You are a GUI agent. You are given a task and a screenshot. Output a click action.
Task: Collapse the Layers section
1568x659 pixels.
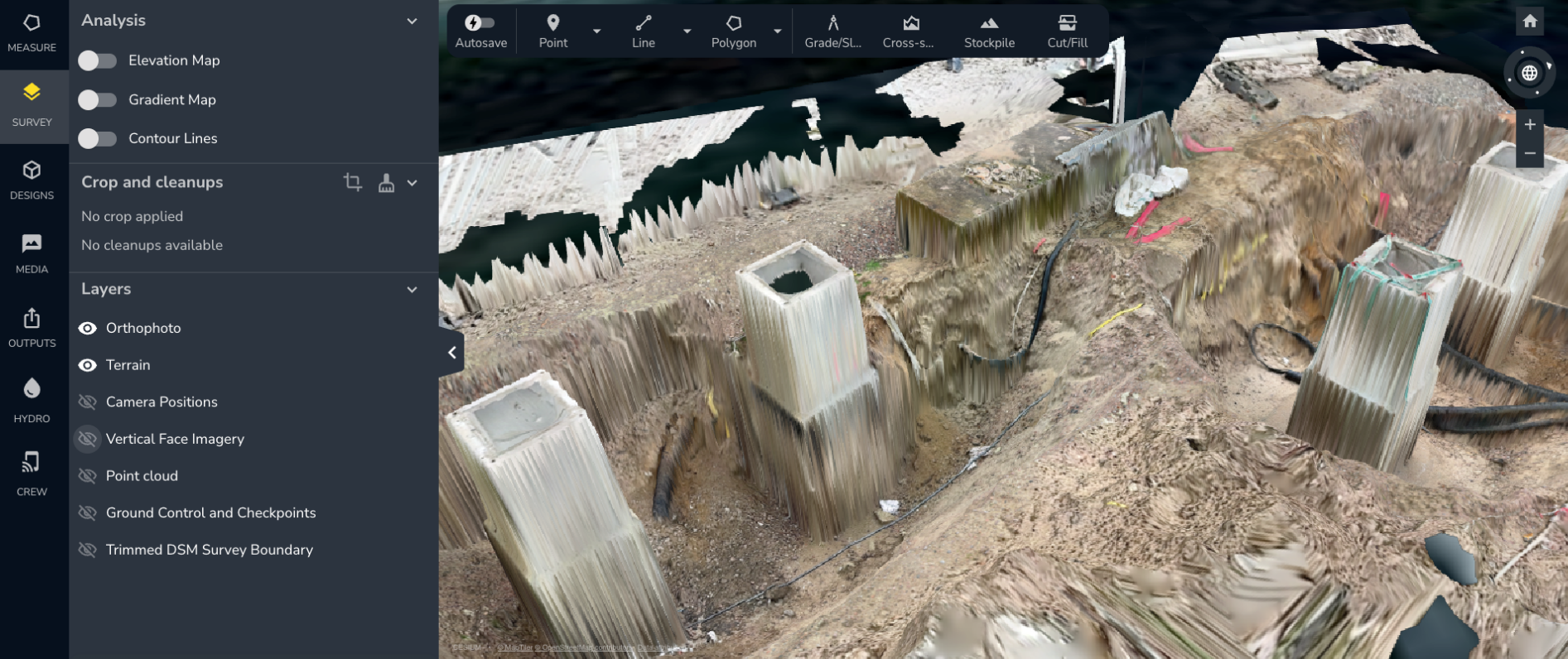[x=412, y=289]
